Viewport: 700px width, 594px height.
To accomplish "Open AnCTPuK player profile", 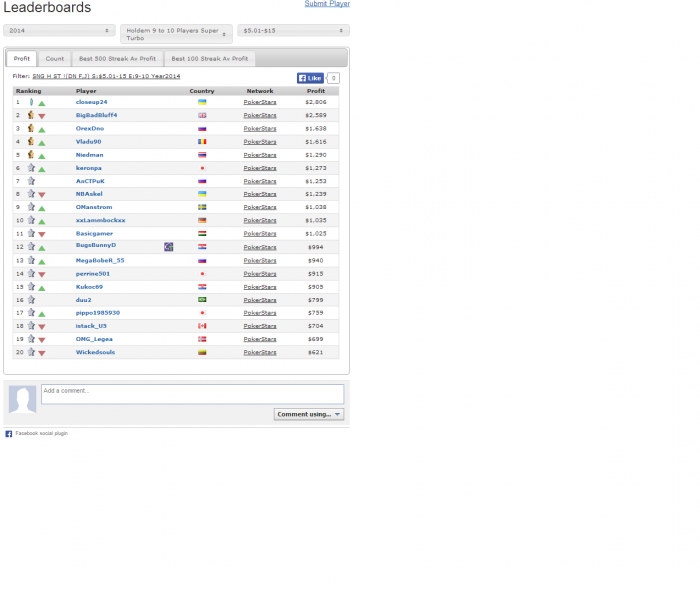I will (90, 181).
